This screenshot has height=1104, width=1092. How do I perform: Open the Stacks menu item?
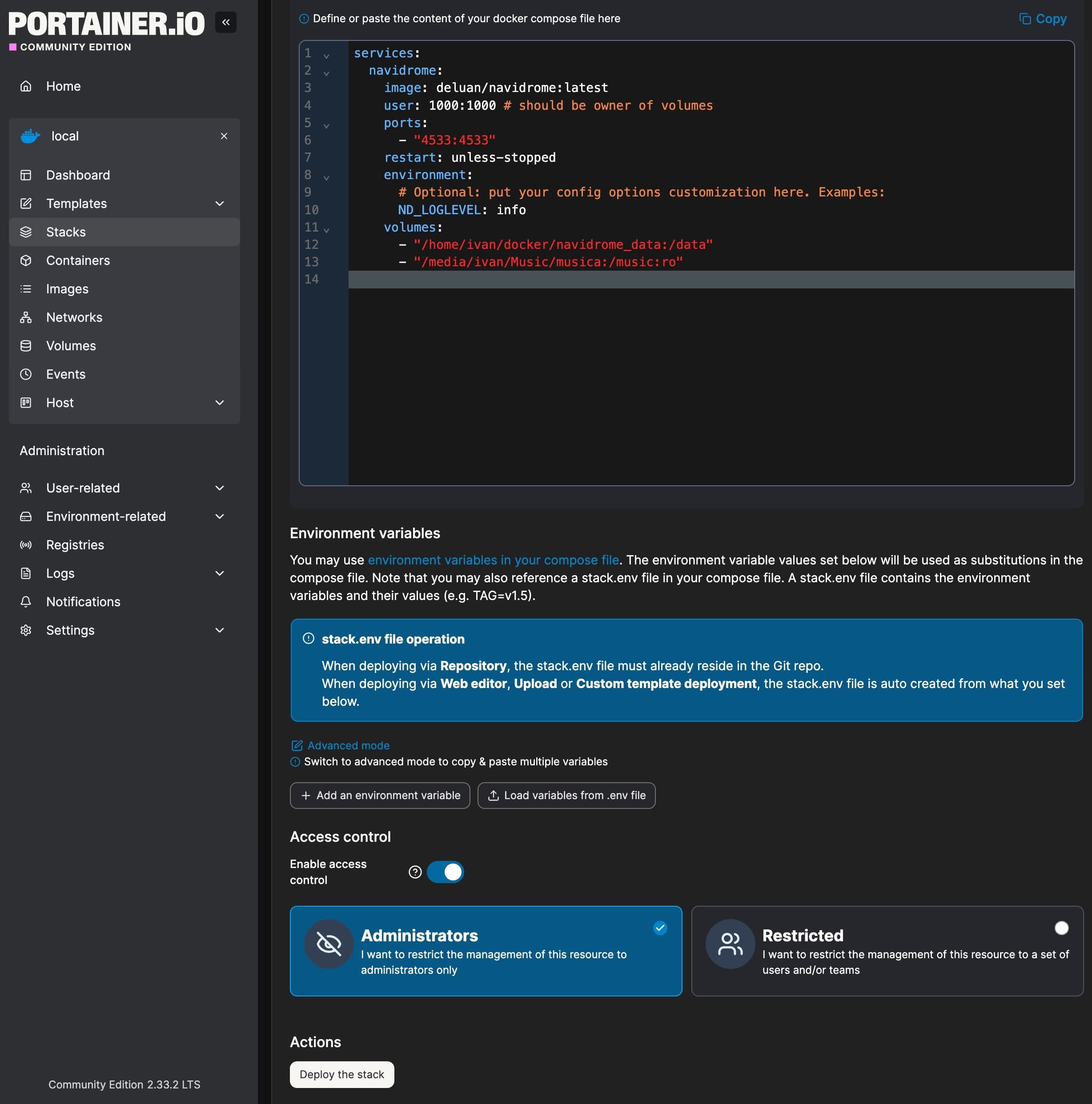coord(66,232)
